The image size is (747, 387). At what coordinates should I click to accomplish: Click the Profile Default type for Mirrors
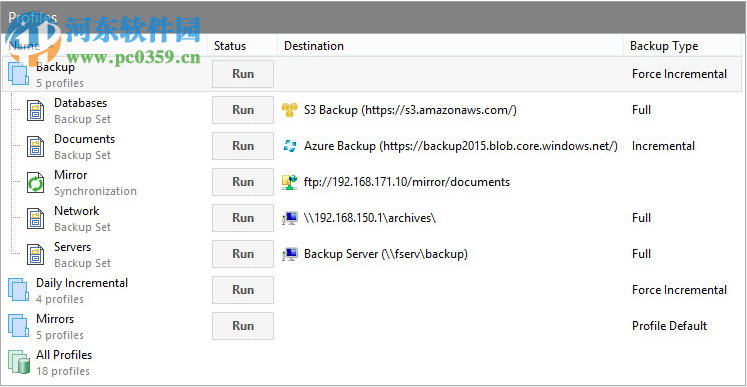click(669, 326)
